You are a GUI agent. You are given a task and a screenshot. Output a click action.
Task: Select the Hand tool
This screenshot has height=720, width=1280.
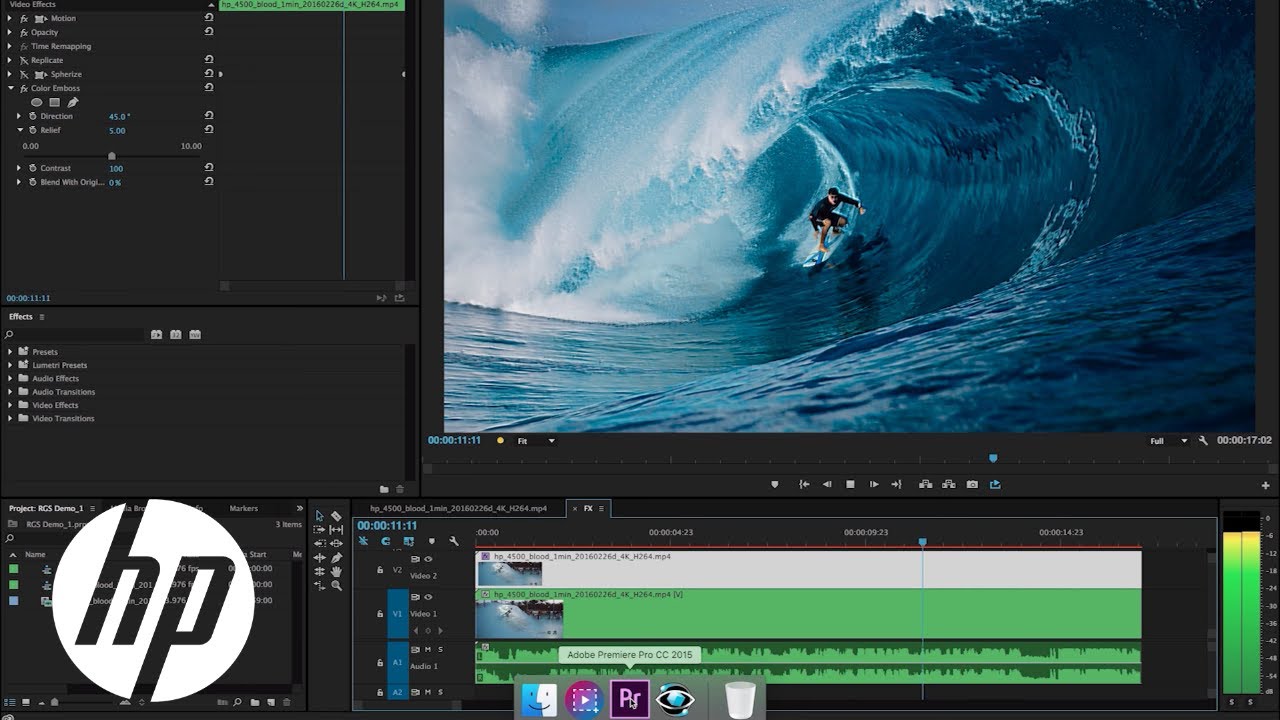(x=336, y=572)
